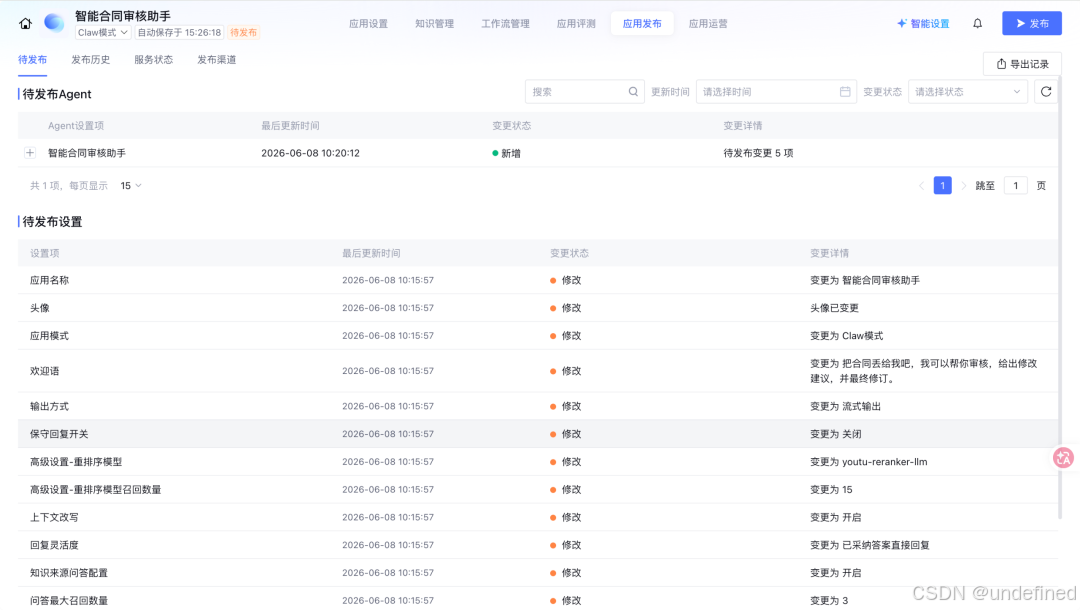This screenshot has width=1080, height=610.
Task: Open the notification bell
Action: 977,23
